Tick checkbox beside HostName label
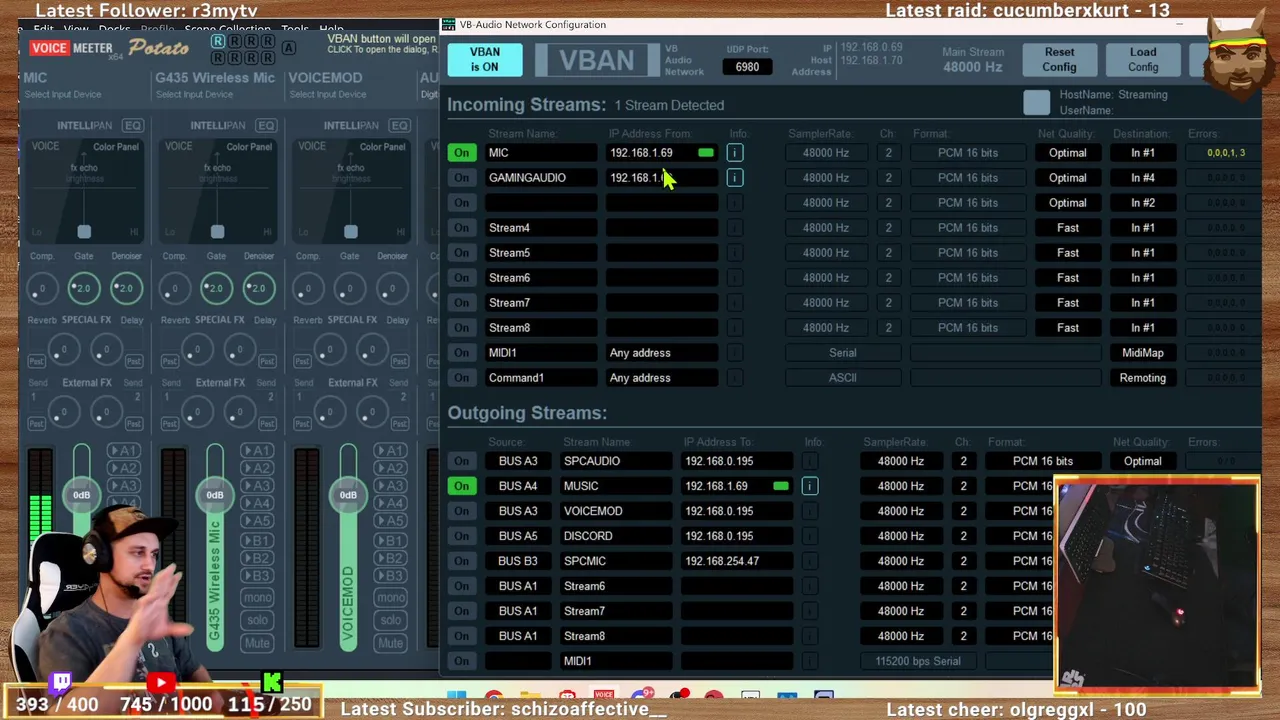This screenshot has width=1280, height=720. click(x=1037, y=102)
